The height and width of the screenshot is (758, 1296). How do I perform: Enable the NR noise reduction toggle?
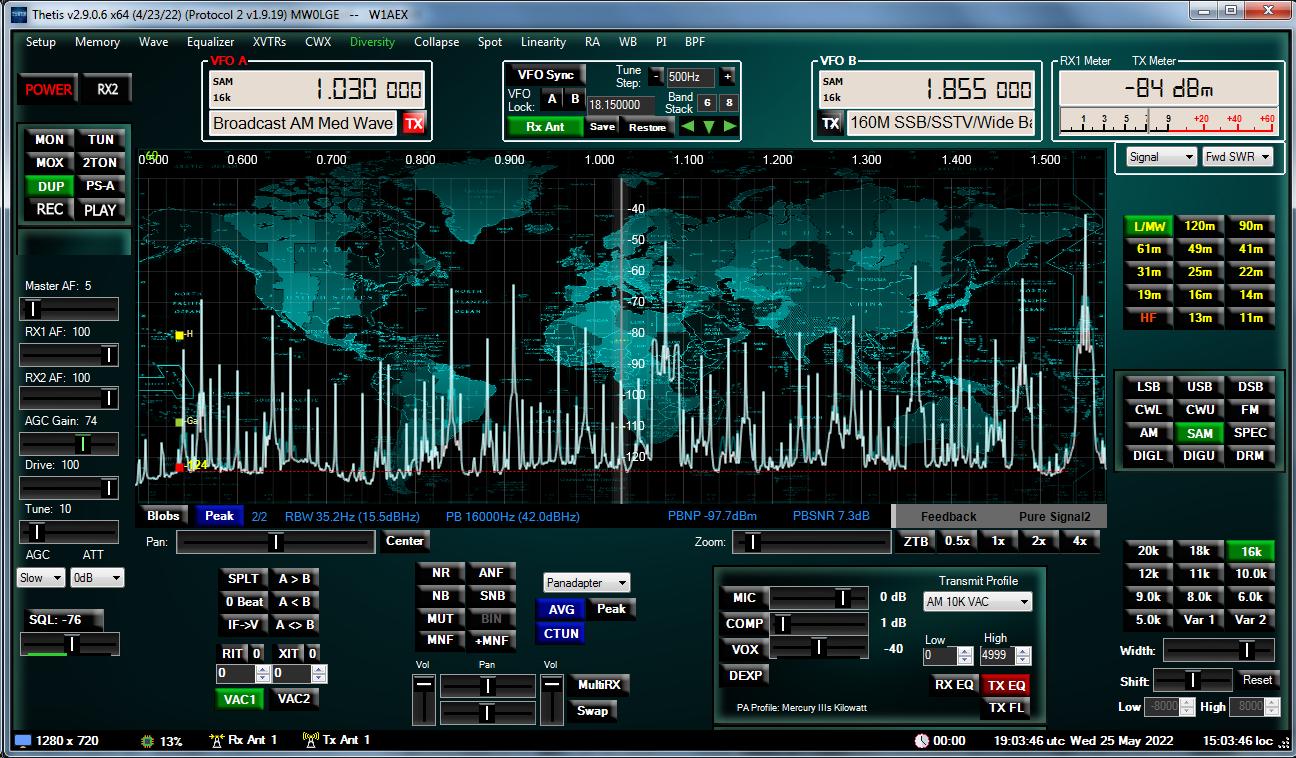tap(440, 573)
